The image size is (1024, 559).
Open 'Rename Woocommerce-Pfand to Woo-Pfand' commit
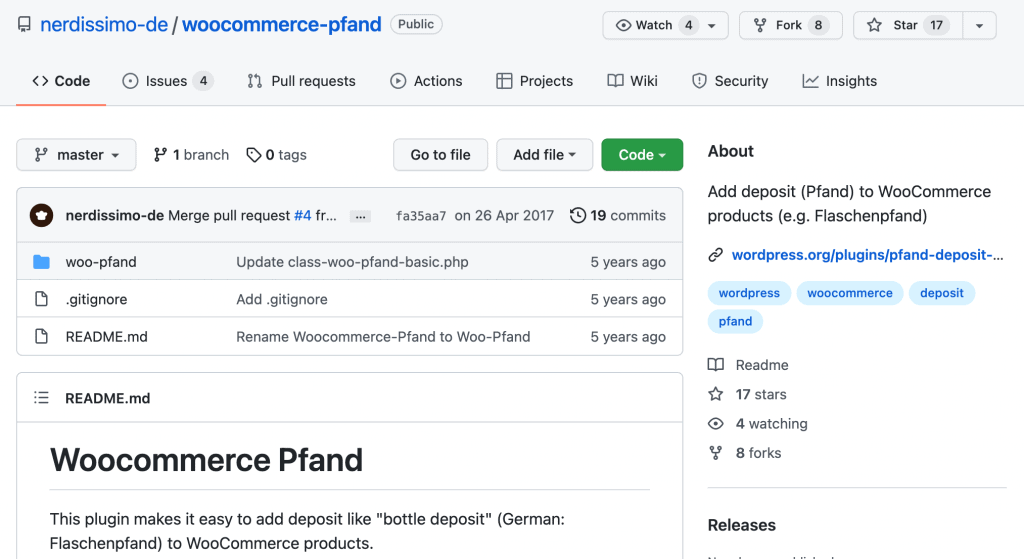pyautogui.click(x=383, y=336)
